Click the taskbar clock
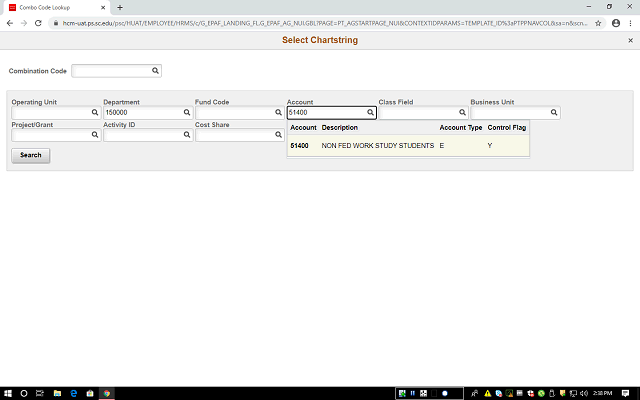The width and height of the screenshot is (640, 400). pos(602,393)
